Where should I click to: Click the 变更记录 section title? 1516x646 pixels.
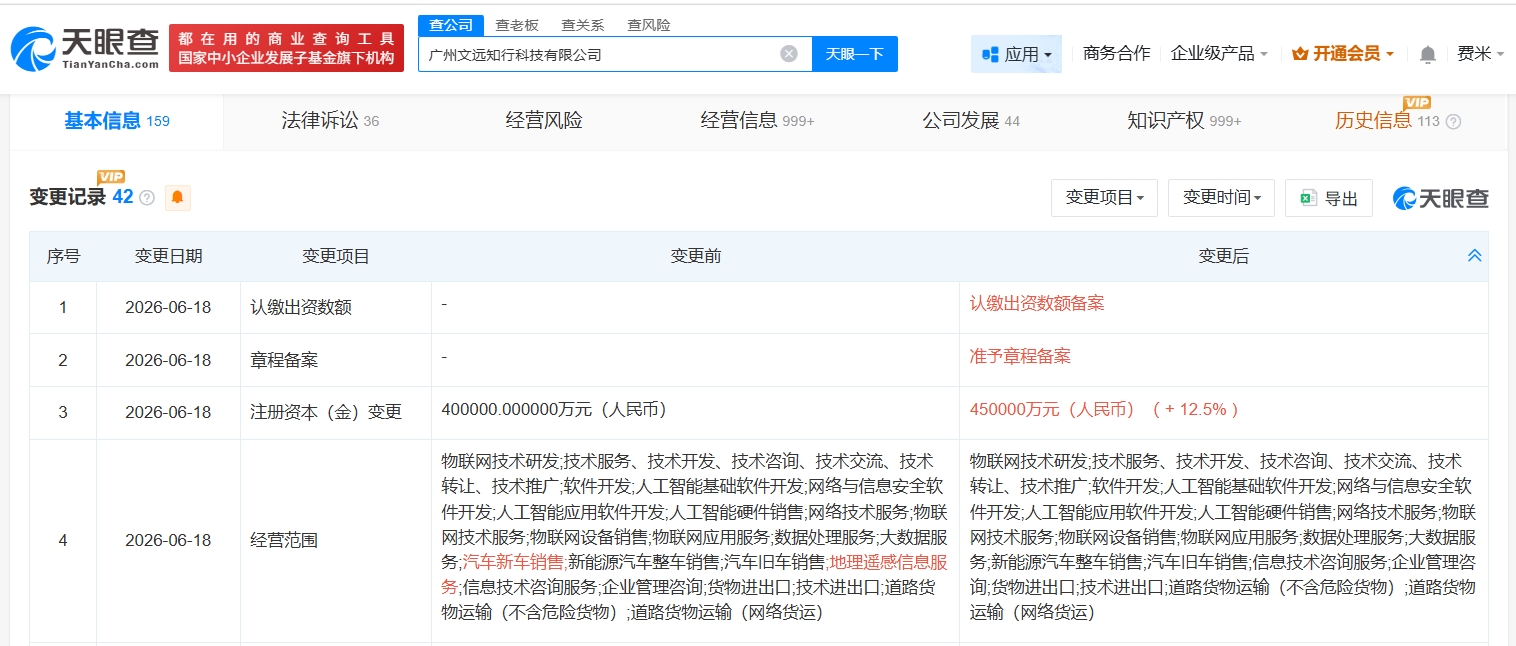(x=67, y=197)
